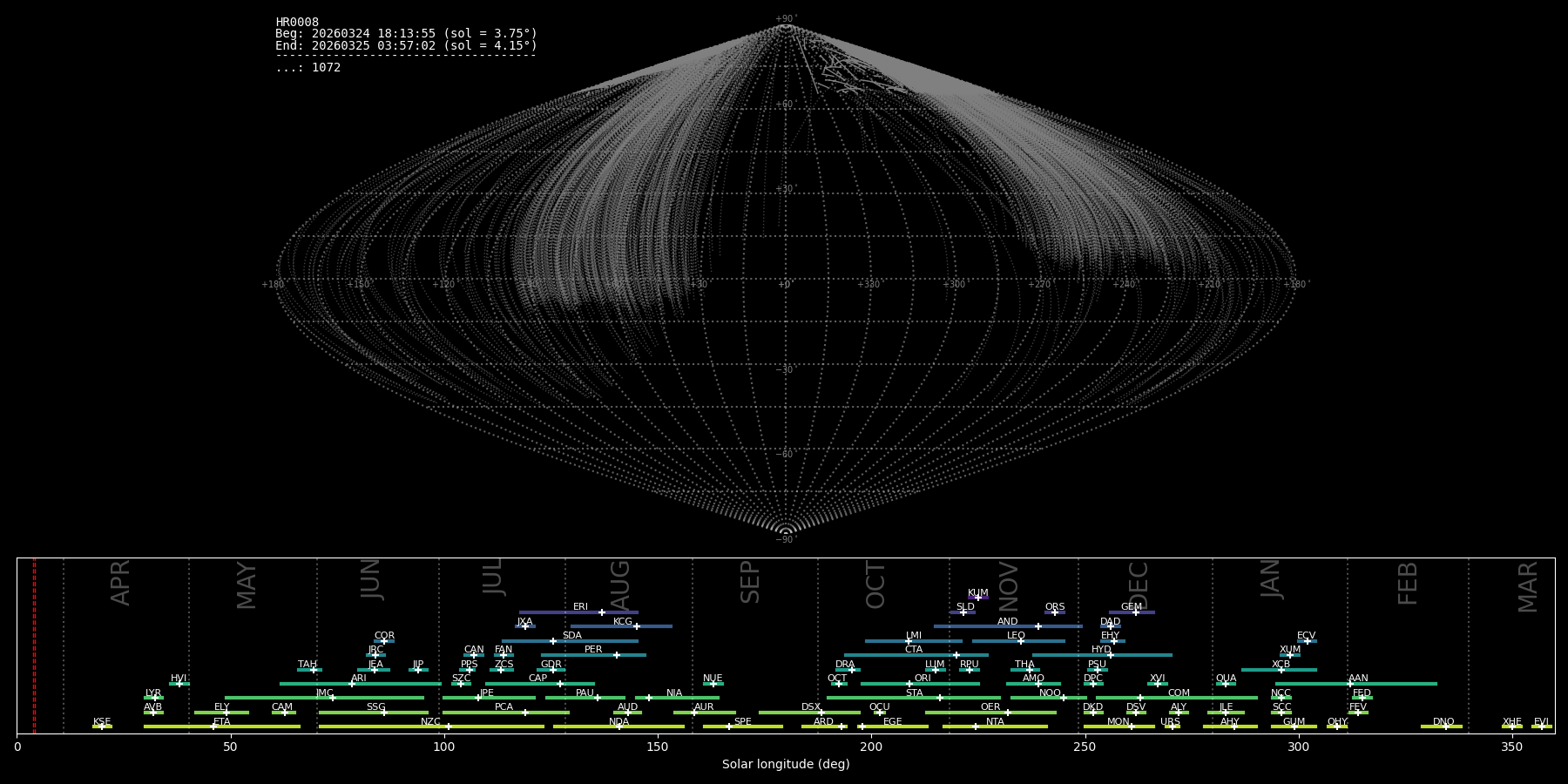Click the 'HR0008' title text
Image resolution: width=1568 pixels, height=784 pixels.
(297, 23)
